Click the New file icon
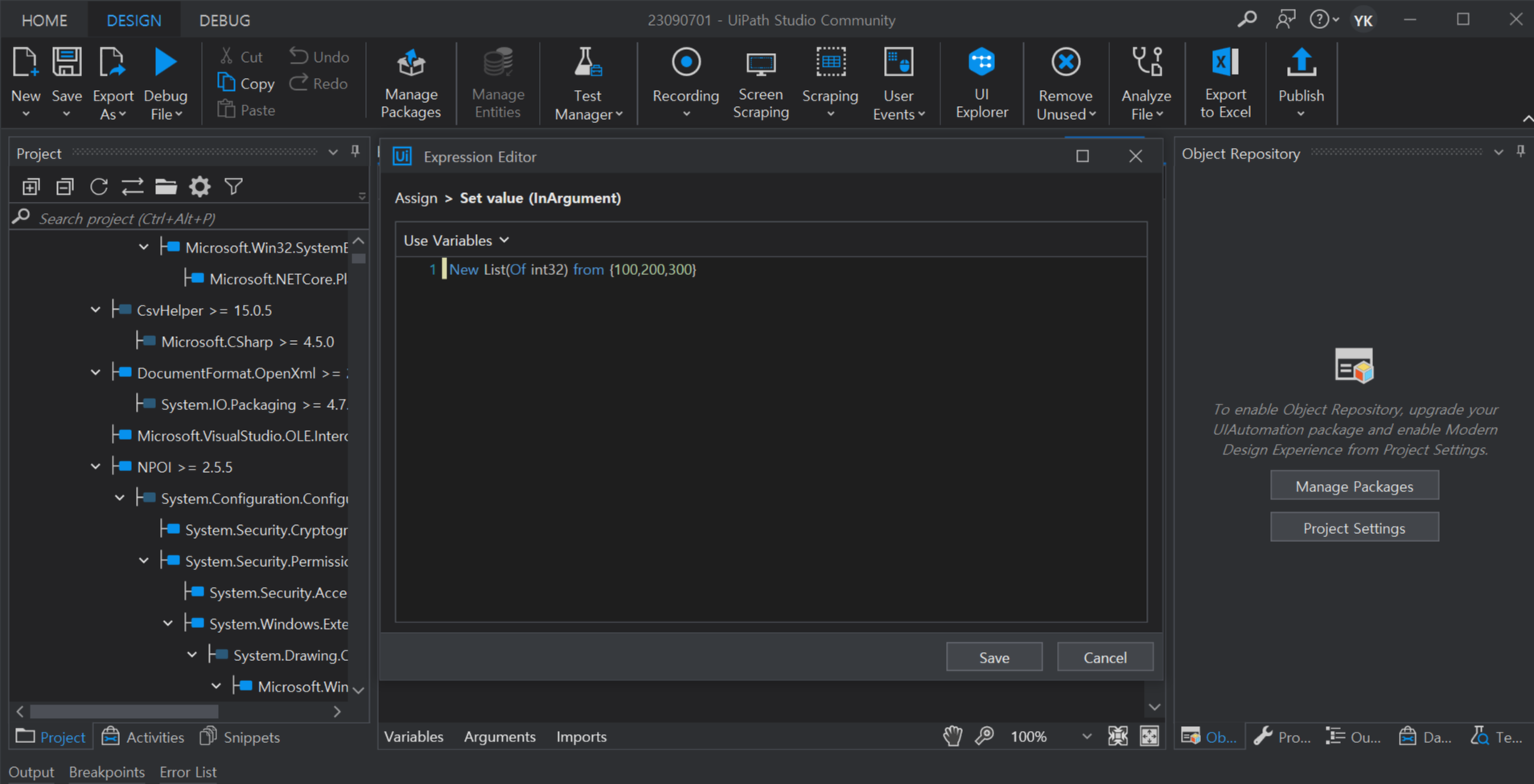 pos(25,63)
